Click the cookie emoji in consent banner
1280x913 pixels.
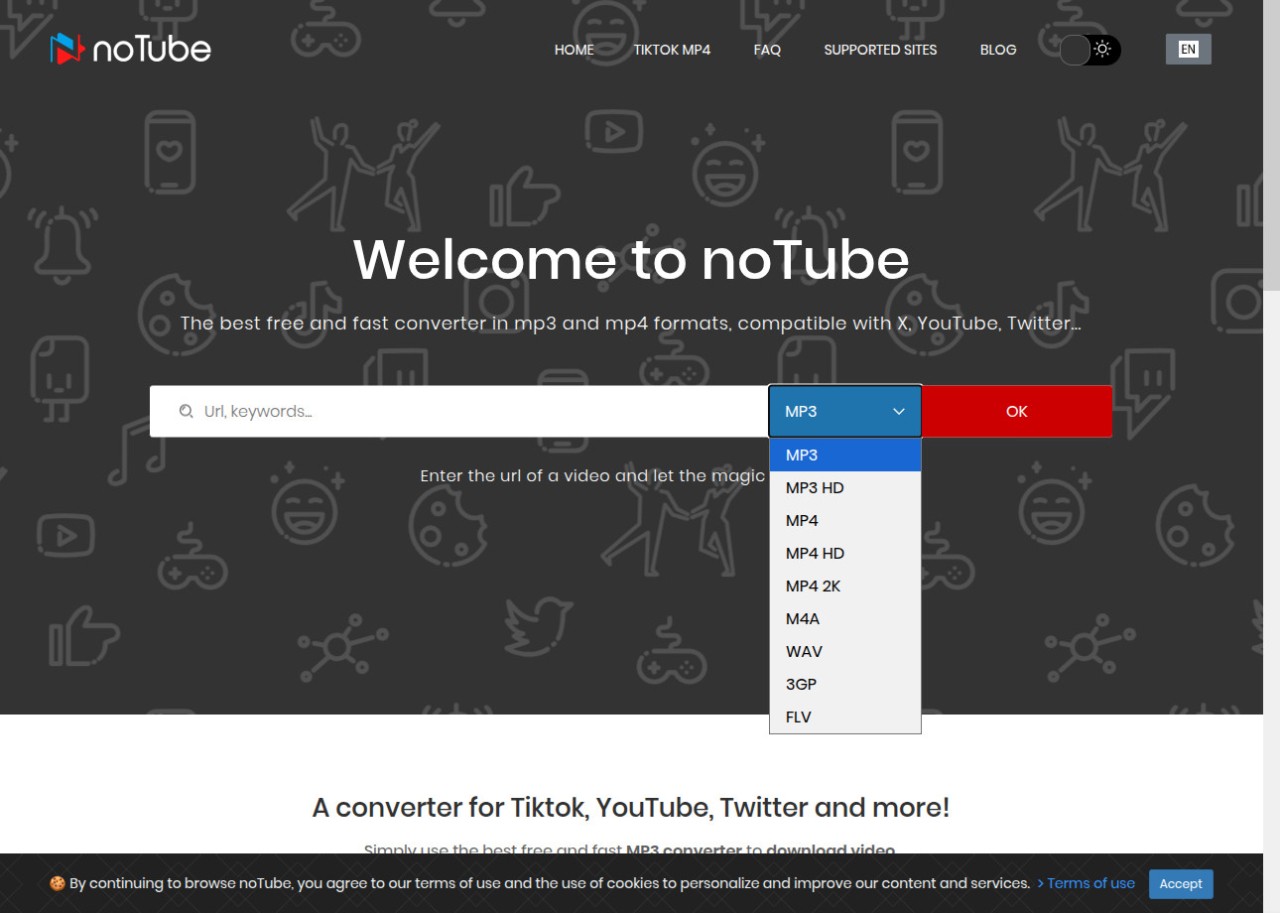point(57,884)
